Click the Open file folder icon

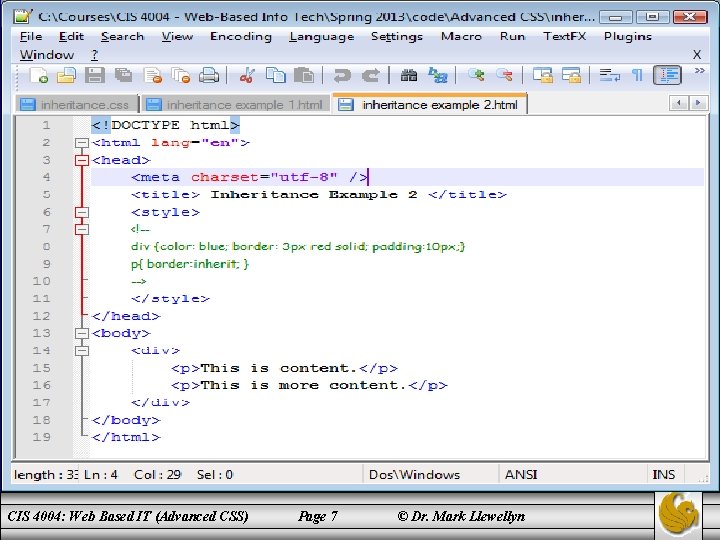tap(67, 75)
